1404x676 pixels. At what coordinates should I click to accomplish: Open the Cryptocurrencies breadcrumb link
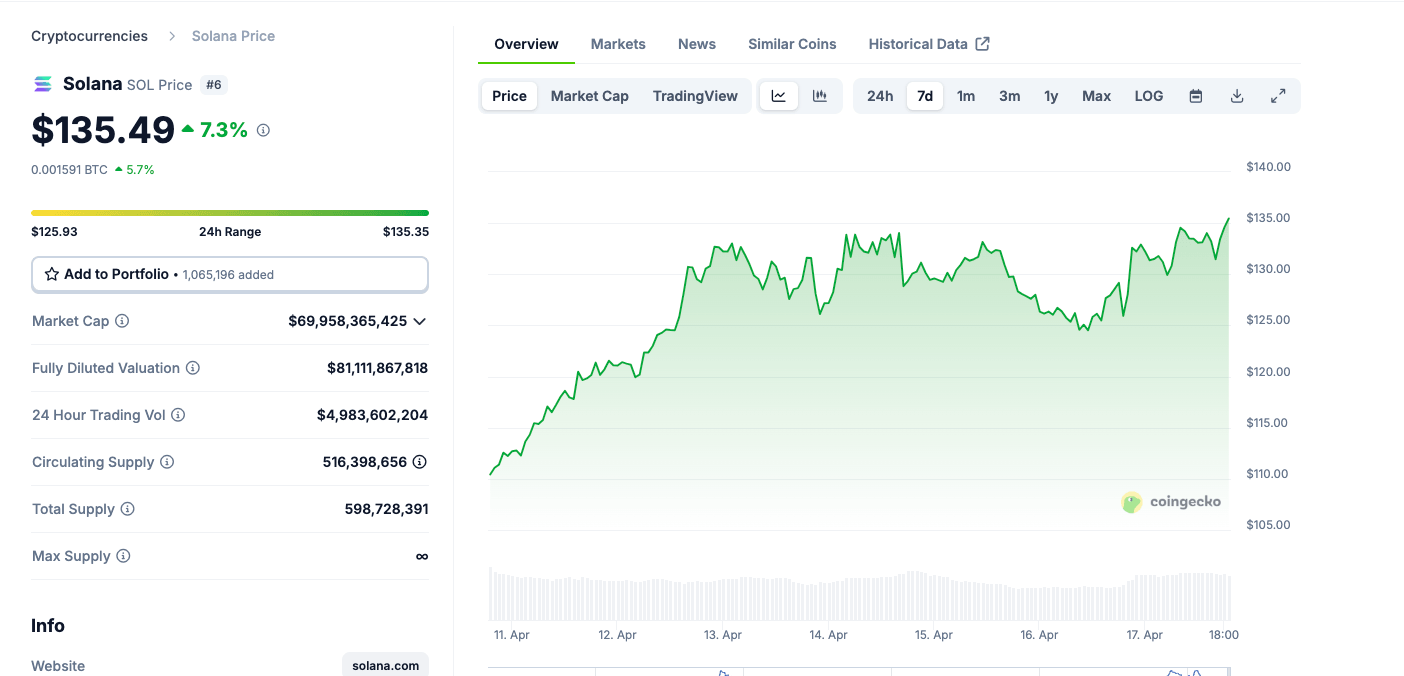[x=89, y=35]
